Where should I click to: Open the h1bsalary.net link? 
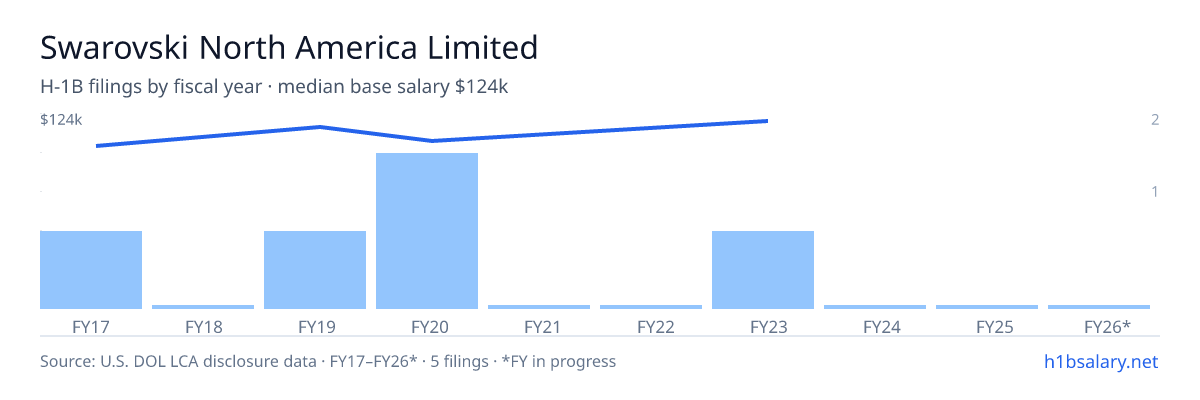click(1101, 361)
